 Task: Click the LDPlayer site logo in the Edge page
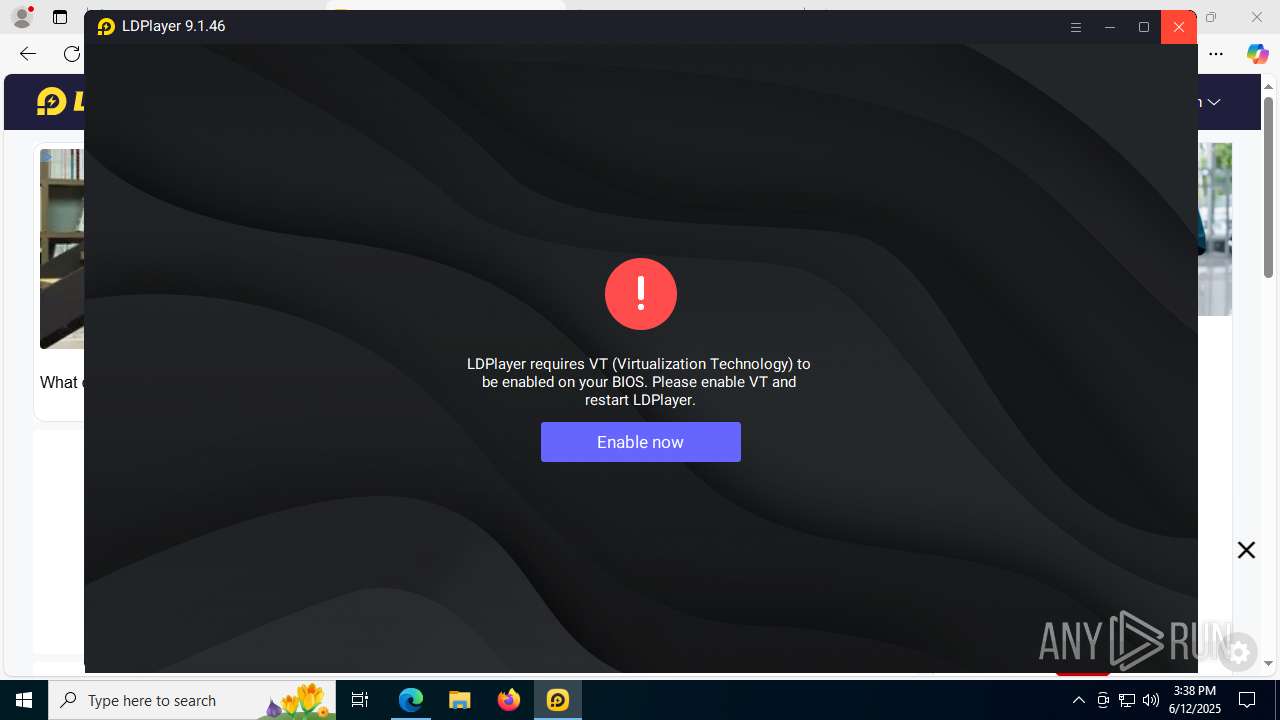click(60, 101)
